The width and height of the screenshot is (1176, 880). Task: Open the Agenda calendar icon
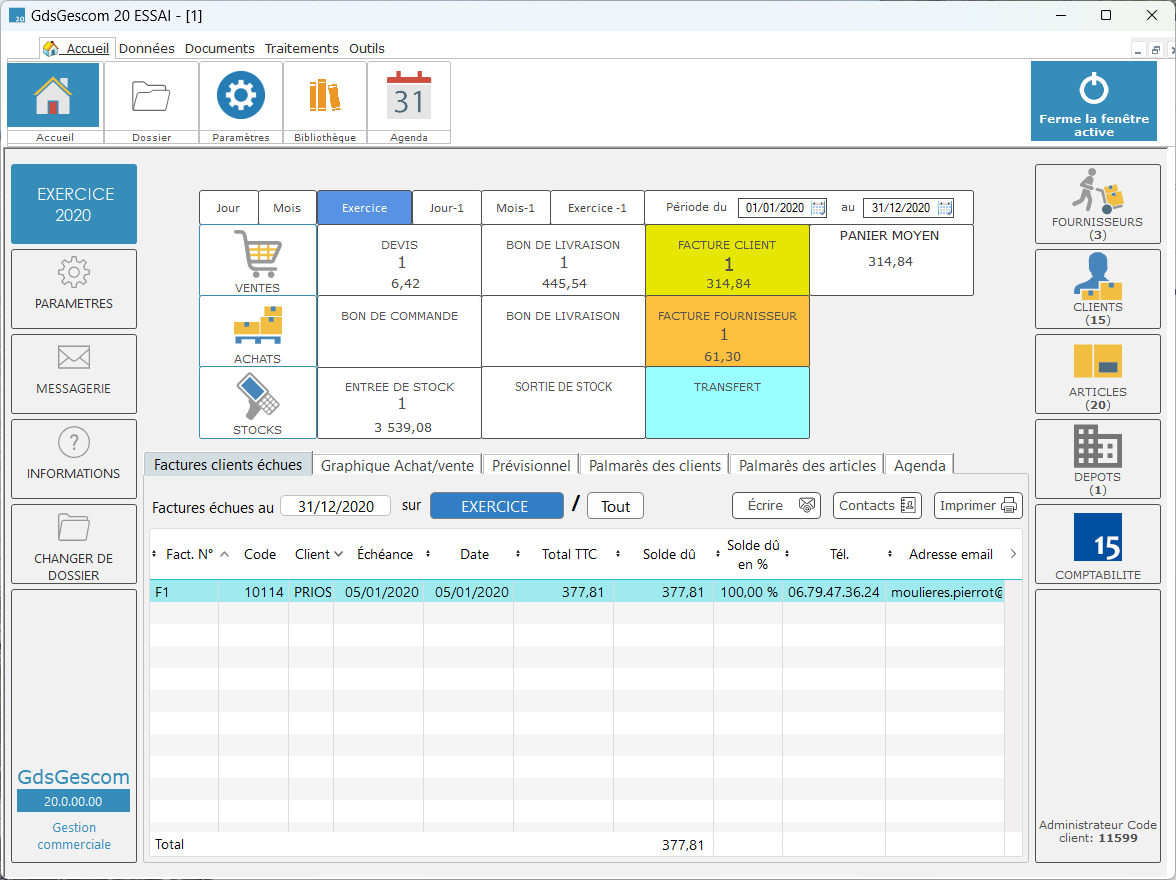(408, 97)
